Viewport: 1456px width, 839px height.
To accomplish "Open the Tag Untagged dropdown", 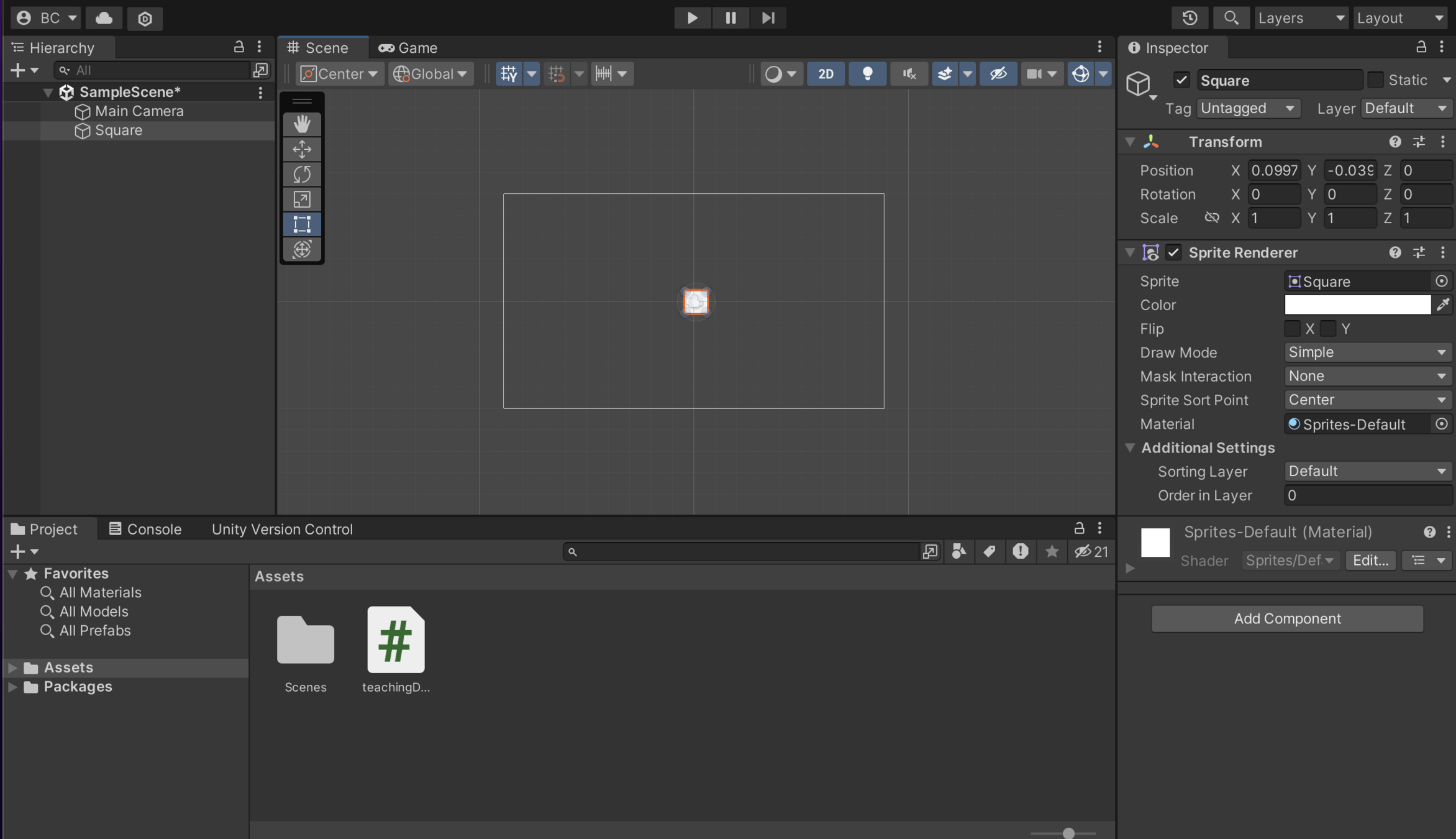I will [1247, 108].
